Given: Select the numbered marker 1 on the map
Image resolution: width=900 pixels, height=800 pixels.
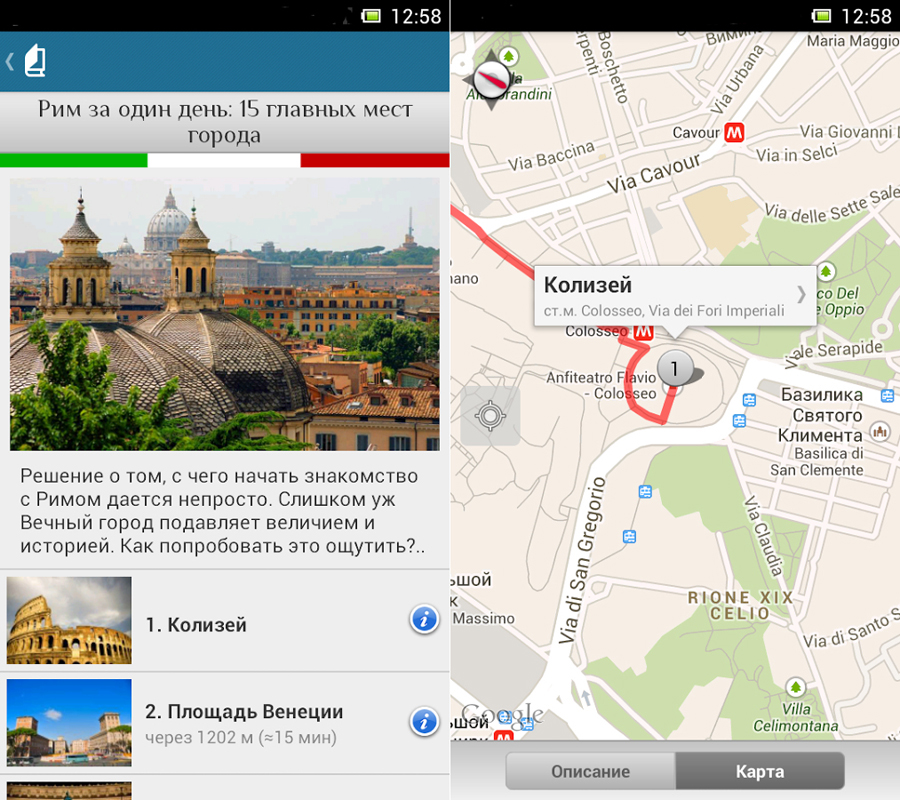Looking at the screenshot, I should (x=675, y=368).
